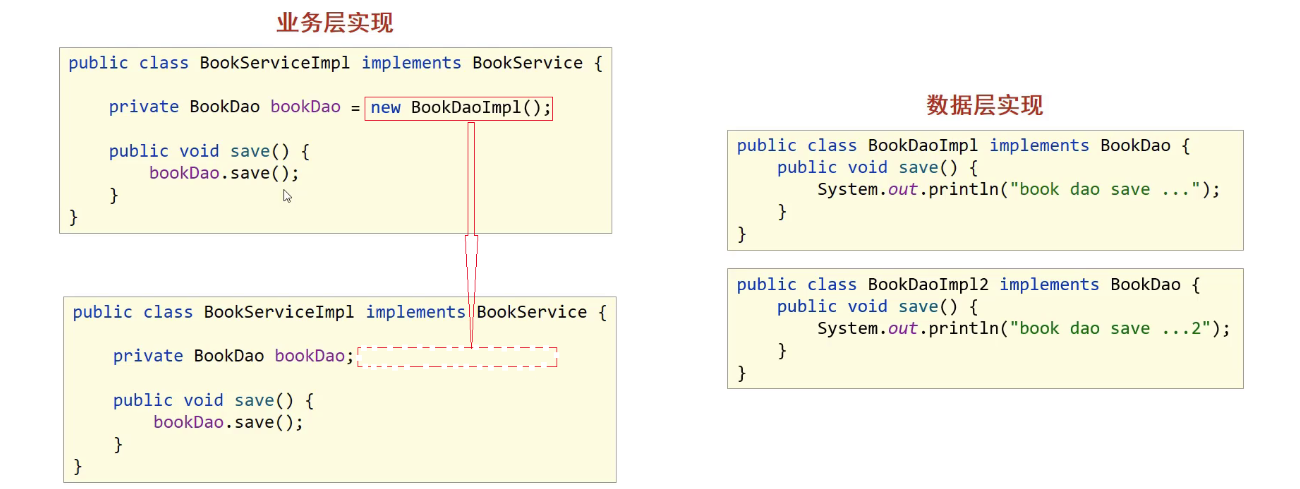1300x489 pixels.
Task: Click the code line private BookDao bookDao;
Action: point(234,356)
